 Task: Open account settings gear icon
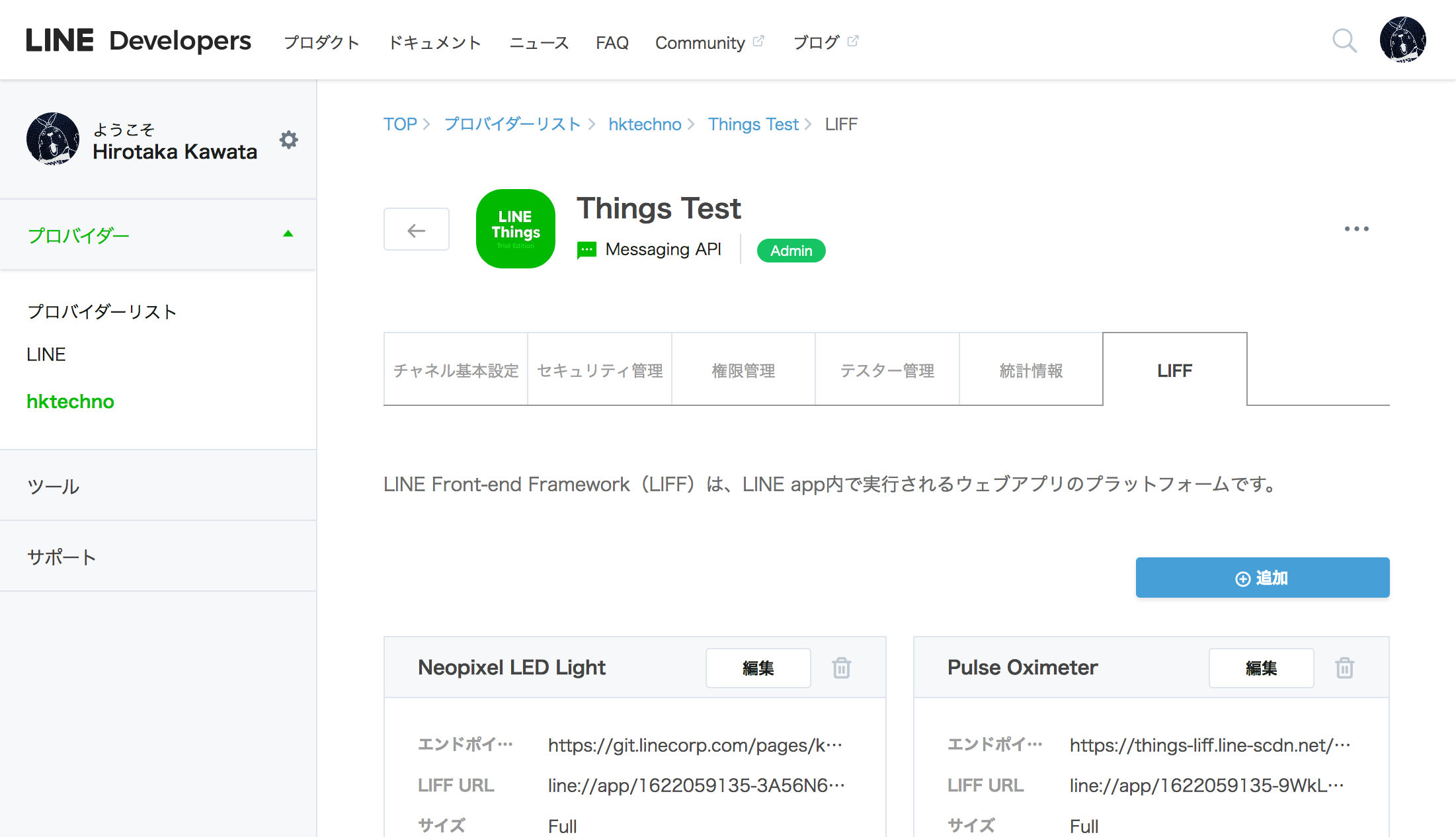point(288,139)
